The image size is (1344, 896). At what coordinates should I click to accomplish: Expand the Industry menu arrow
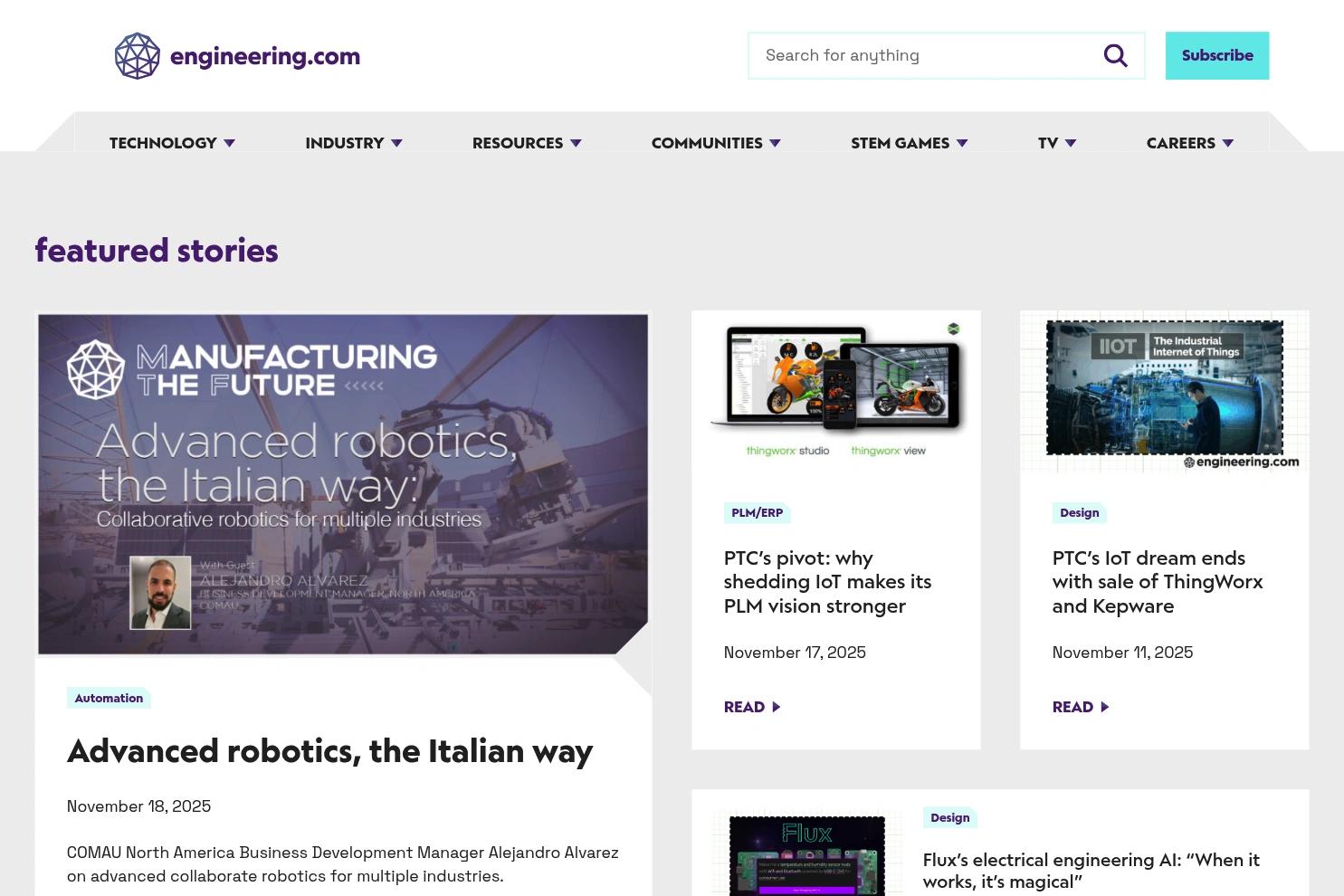tap(396, 143)
